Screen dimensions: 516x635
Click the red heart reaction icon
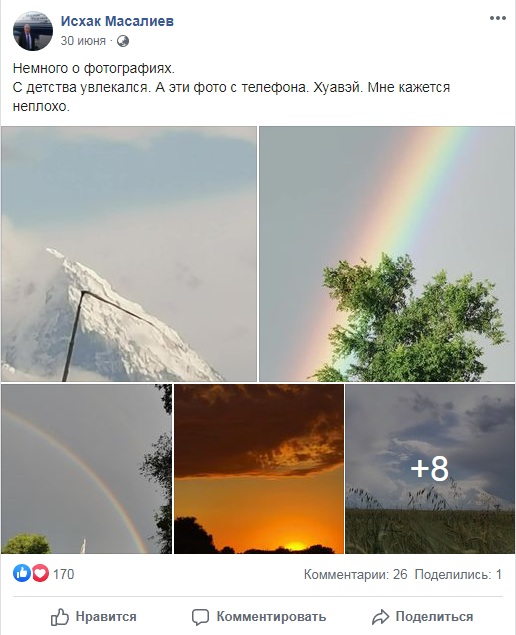click(40, 573)
